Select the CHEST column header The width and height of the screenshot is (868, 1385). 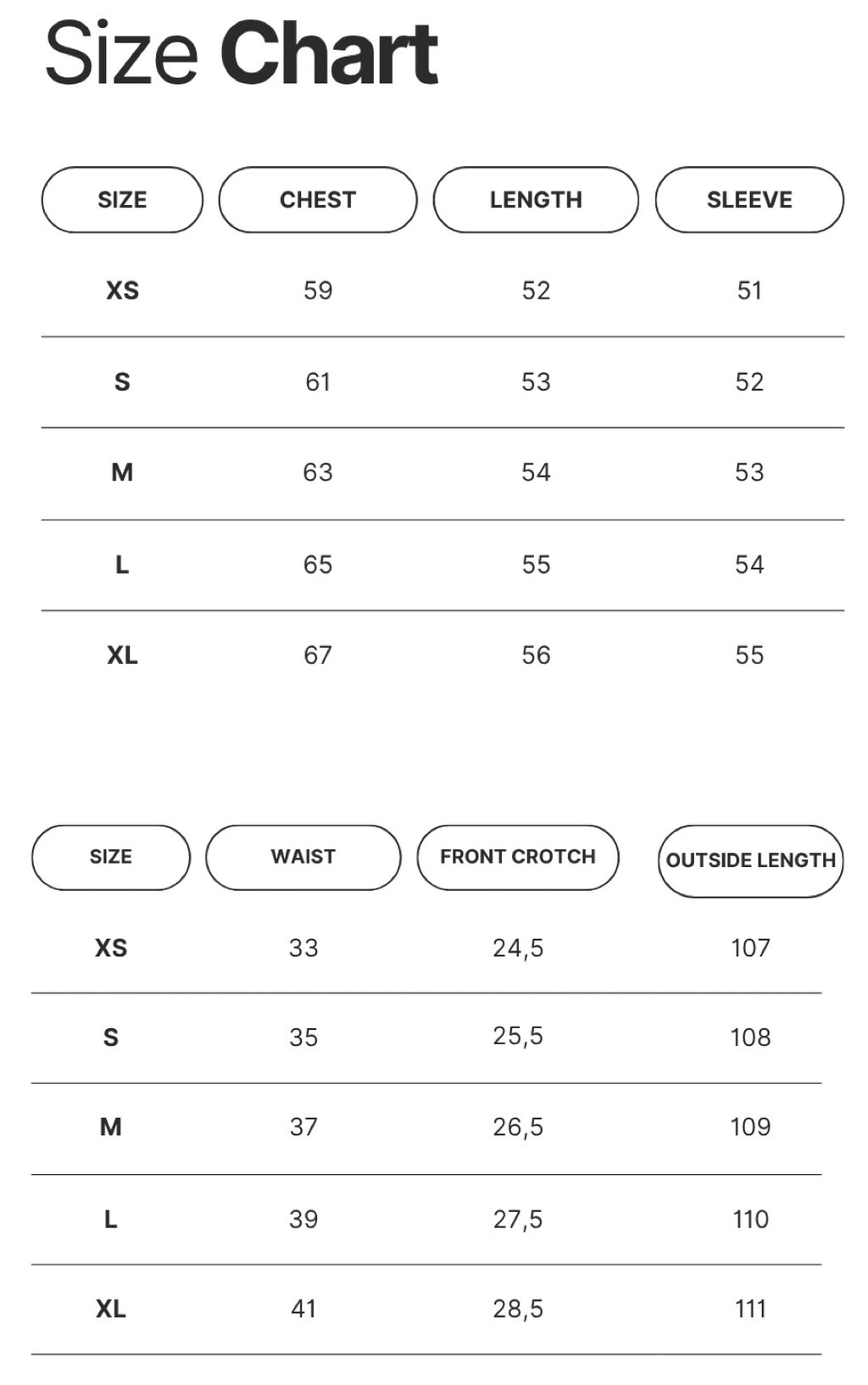point(318,200)
